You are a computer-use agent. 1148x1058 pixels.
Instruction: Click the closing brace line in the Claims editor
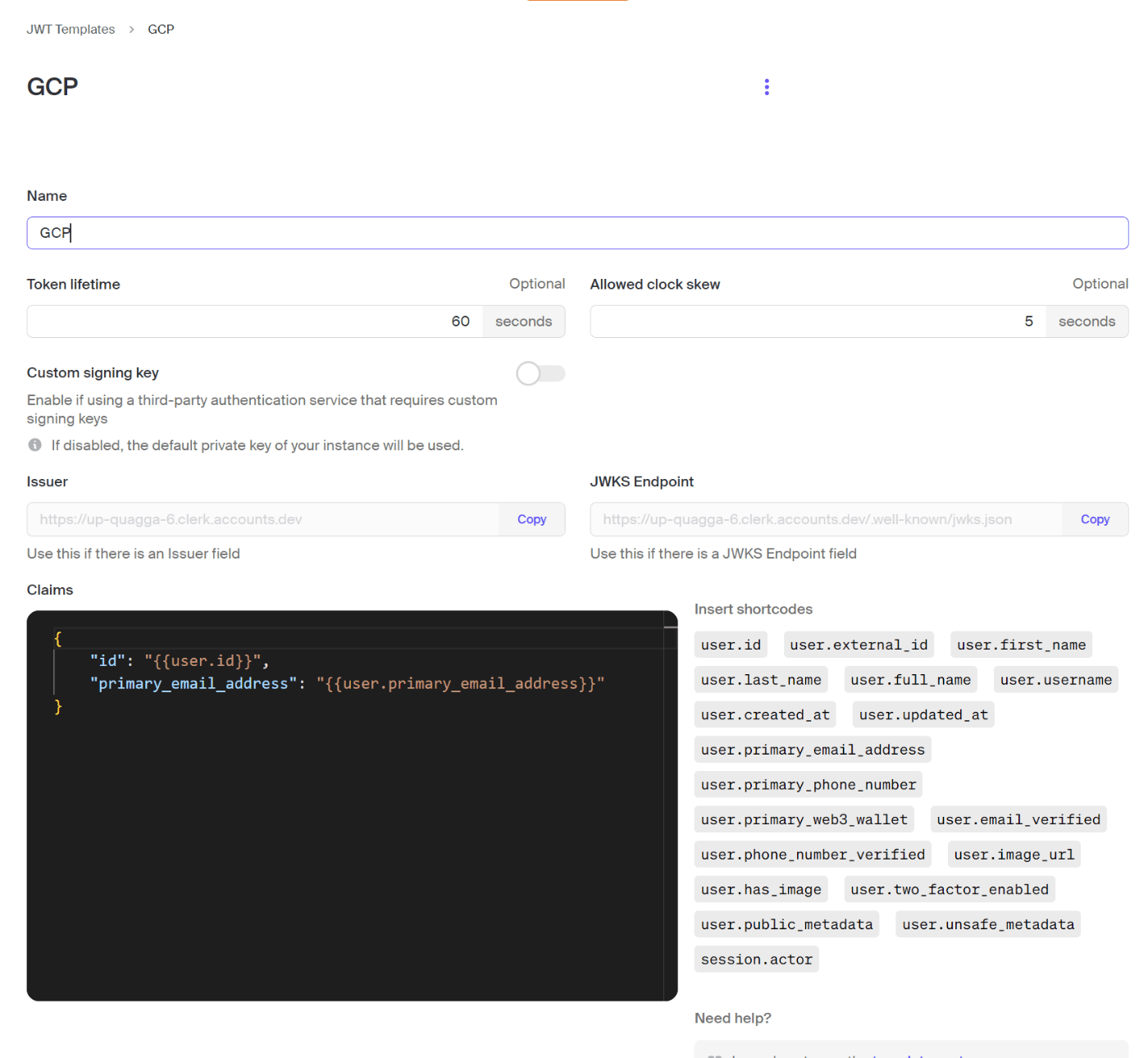point(58,707)
